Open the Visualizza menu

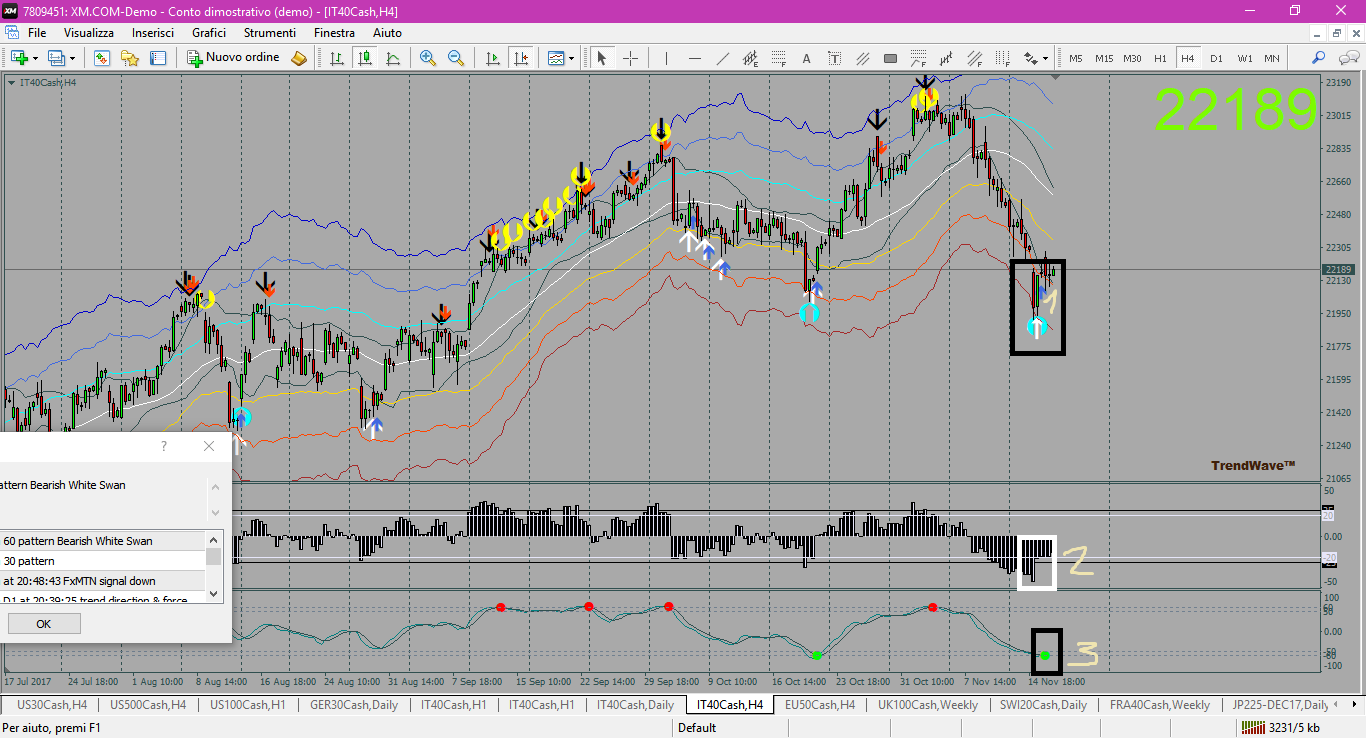coord(89,33)
